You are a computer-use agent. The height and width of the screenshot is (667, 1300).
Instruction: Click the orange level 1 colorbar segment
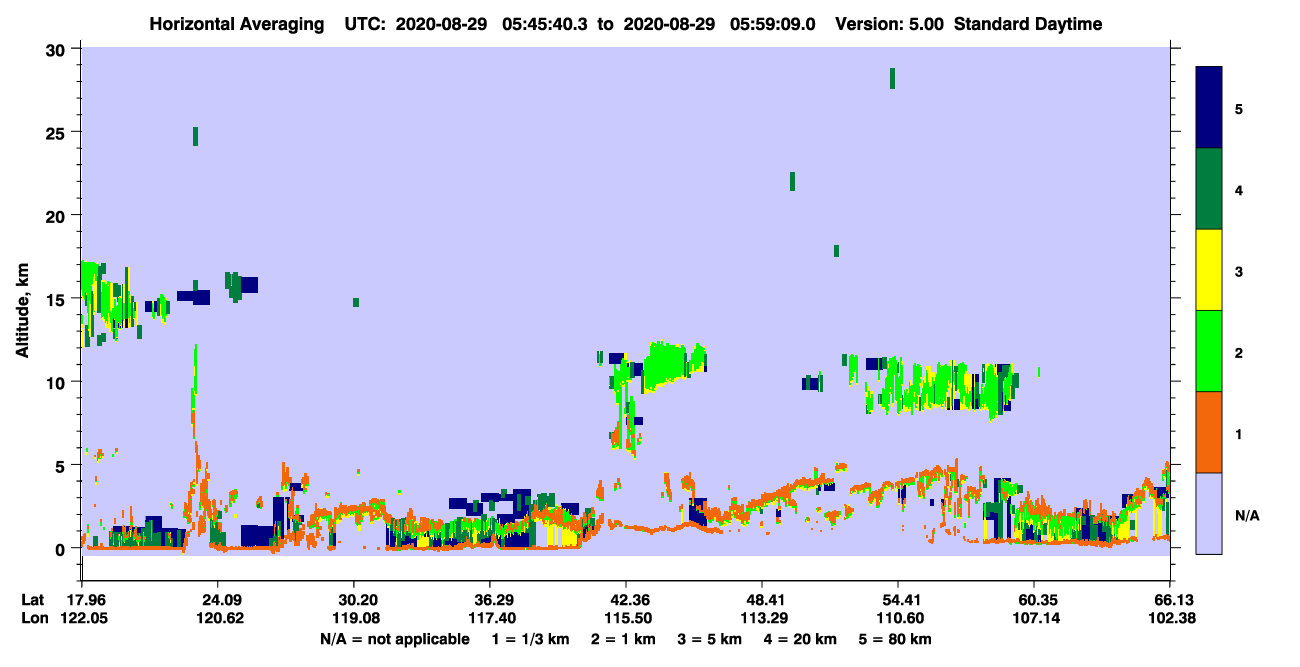[x=1209, y=431]
